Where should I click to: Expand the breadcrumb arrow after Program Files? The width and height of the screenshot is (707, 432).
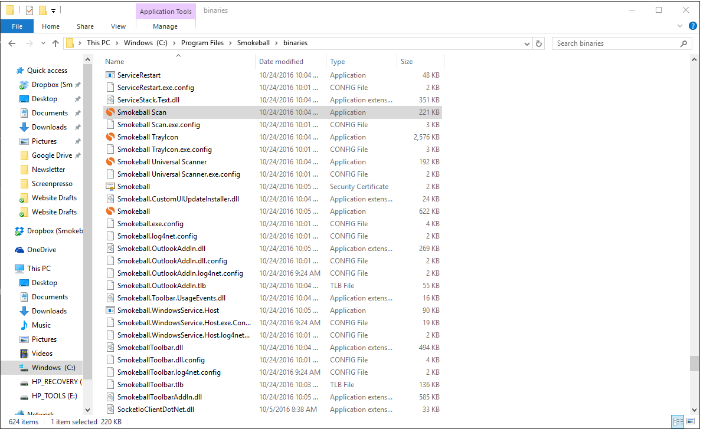230,43
